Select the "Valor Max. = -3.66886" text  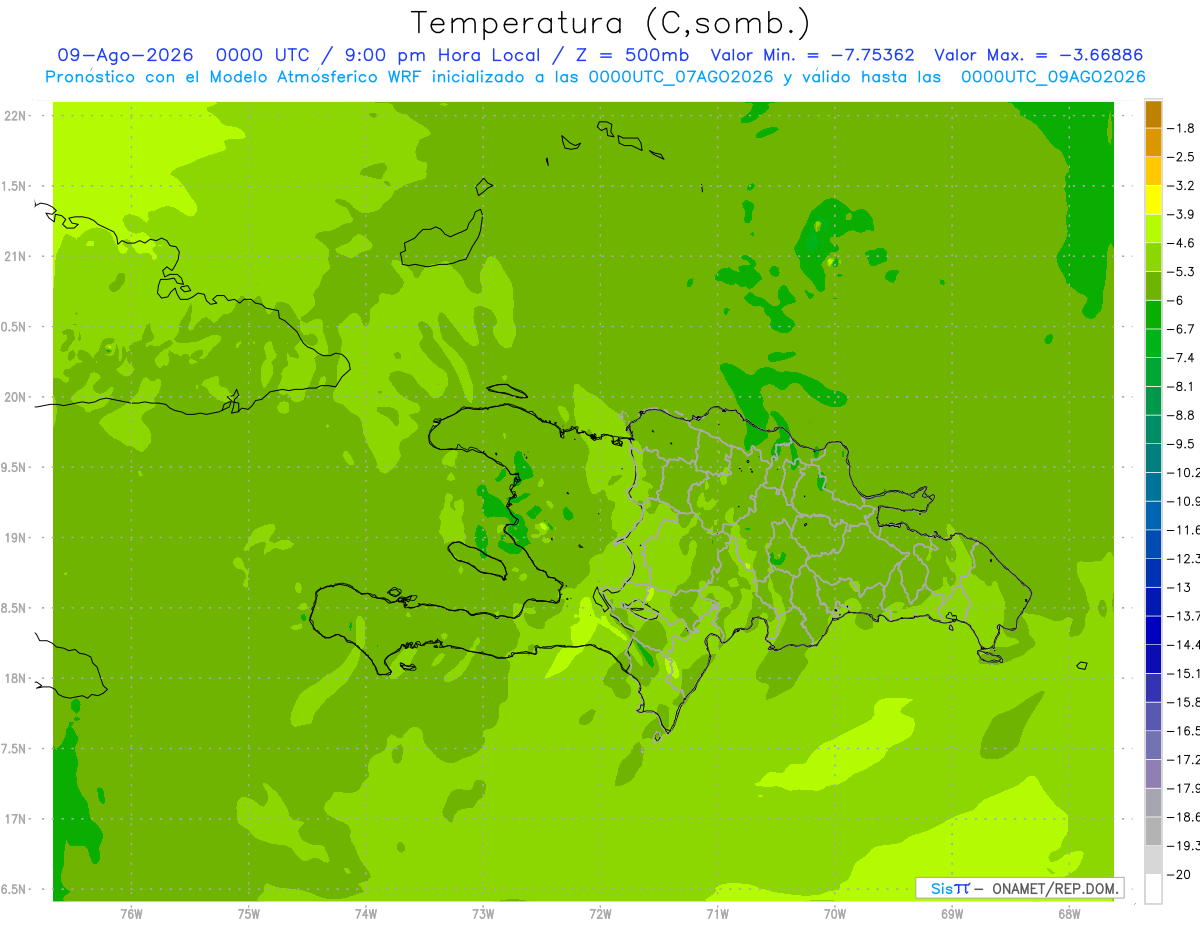[1038, 56]
